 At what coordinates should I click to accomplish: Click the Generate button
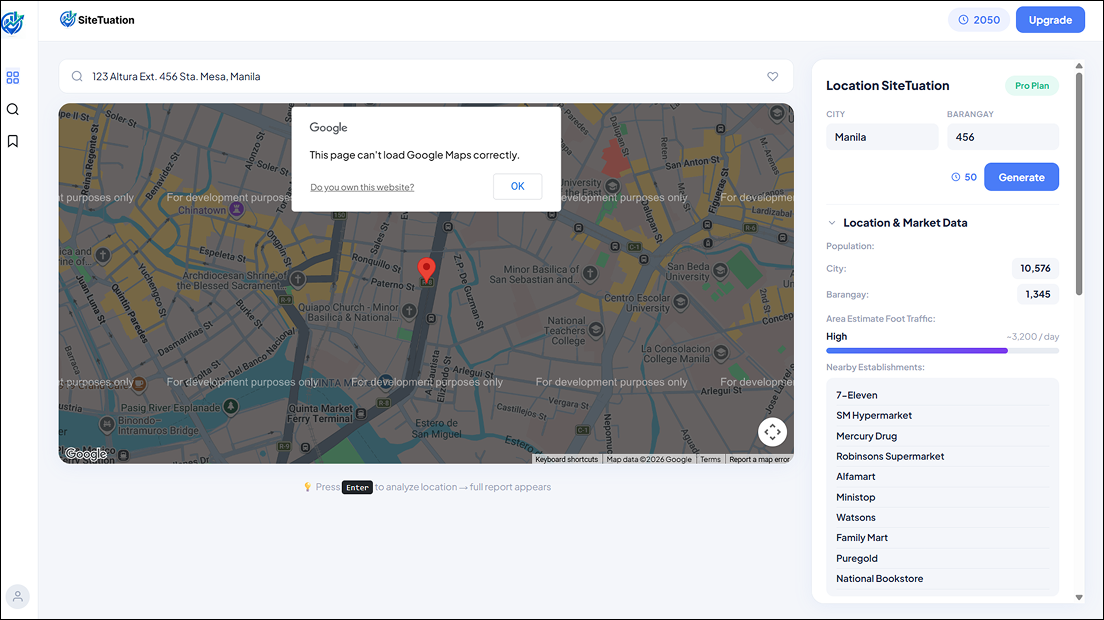tap(1021, 177)
